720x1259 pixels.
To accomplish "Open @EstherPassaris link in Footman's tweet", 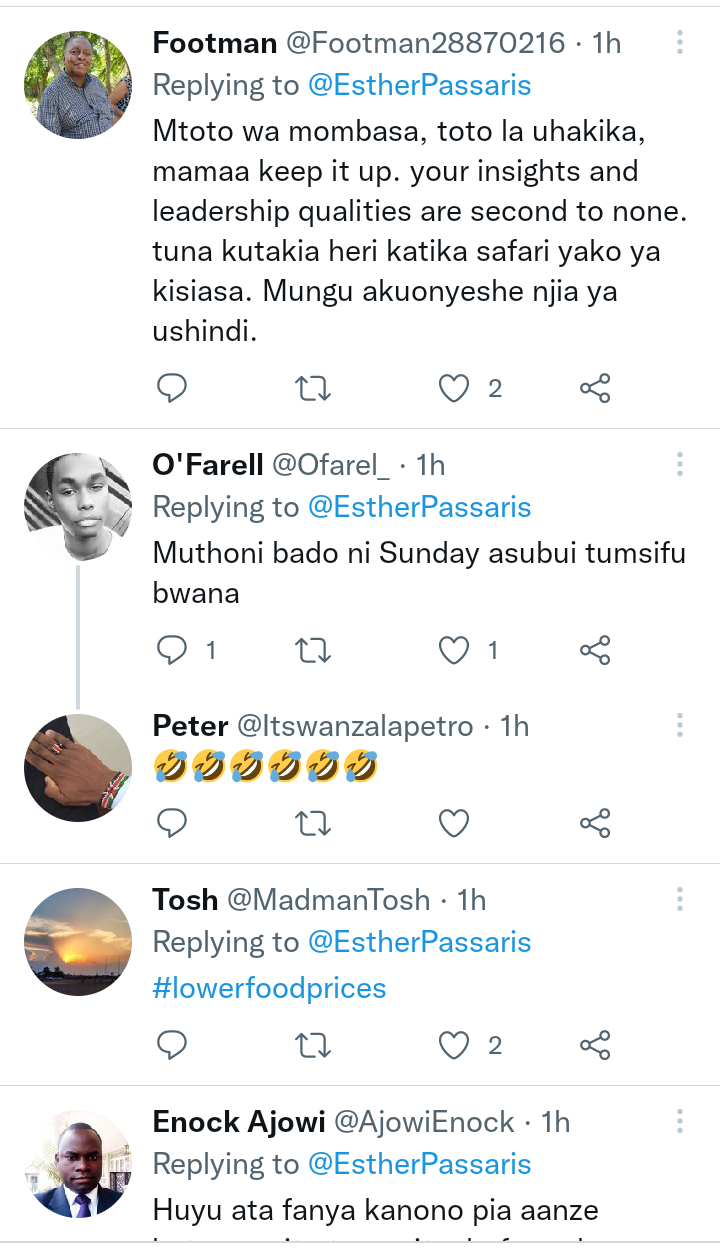I will (x=419, y=85).
